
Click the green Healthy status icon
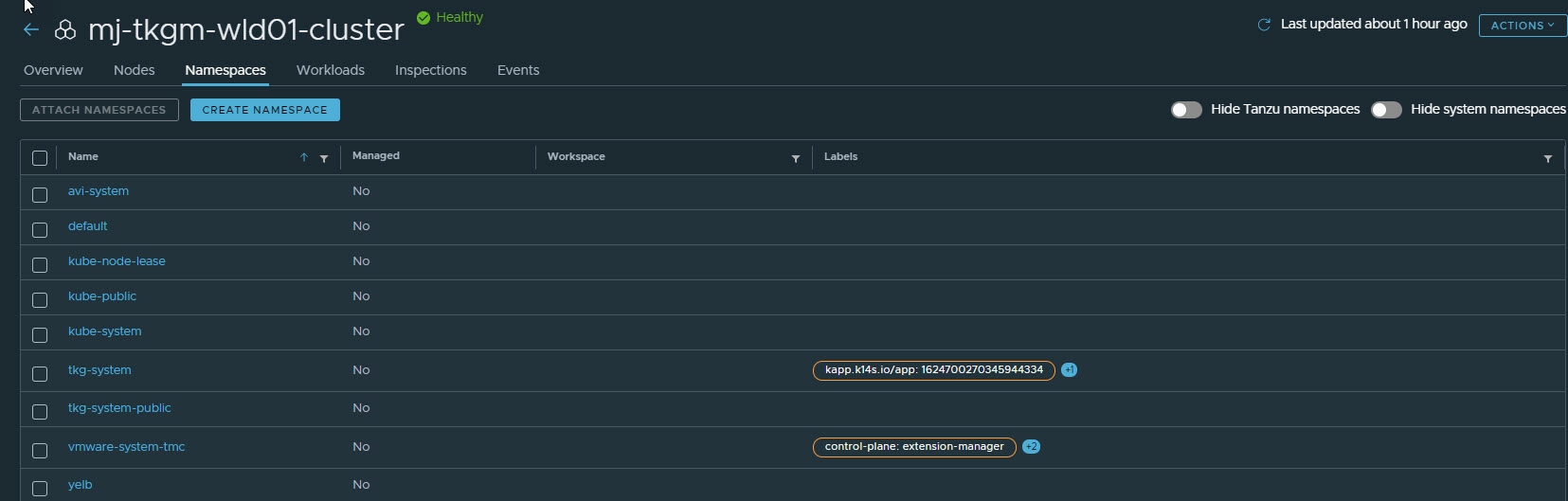[x=424, y=17]
